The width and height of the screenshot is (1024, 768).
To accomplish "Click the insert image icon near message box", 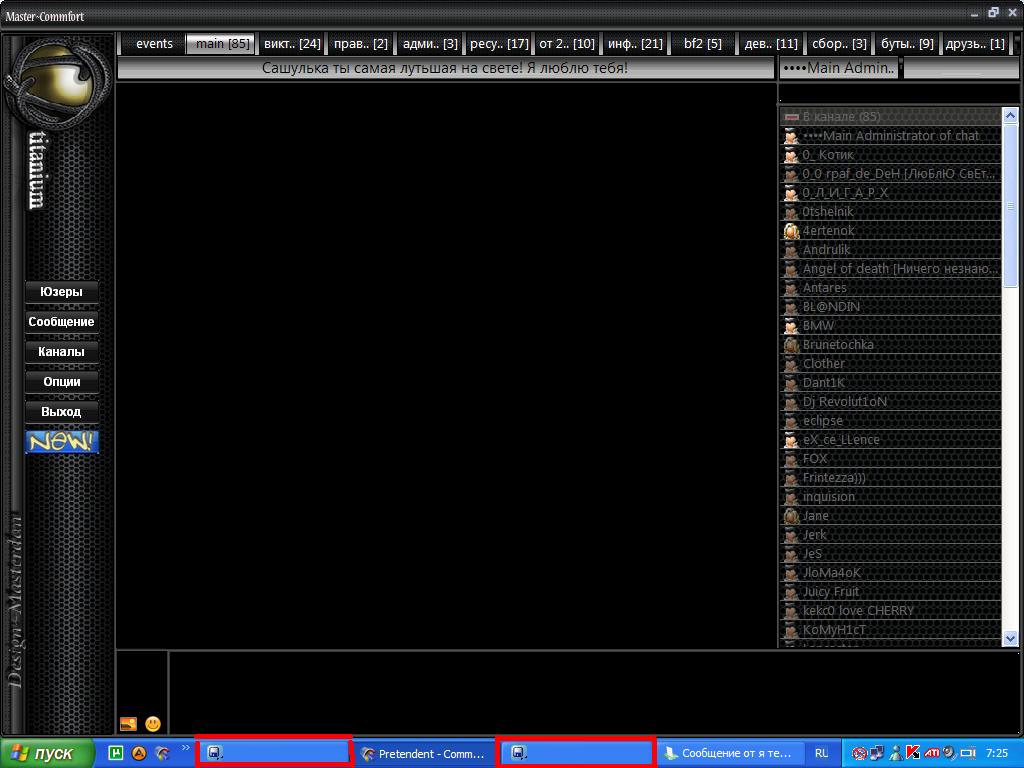I will 128,723.
